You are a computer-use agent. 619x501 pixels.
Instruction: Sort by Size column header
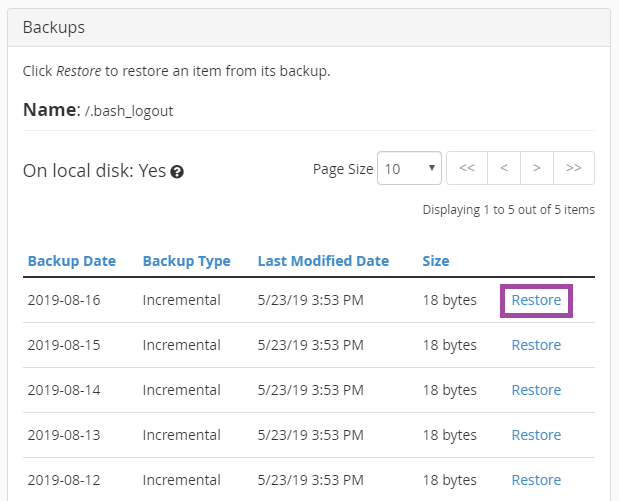click(435, 261)
